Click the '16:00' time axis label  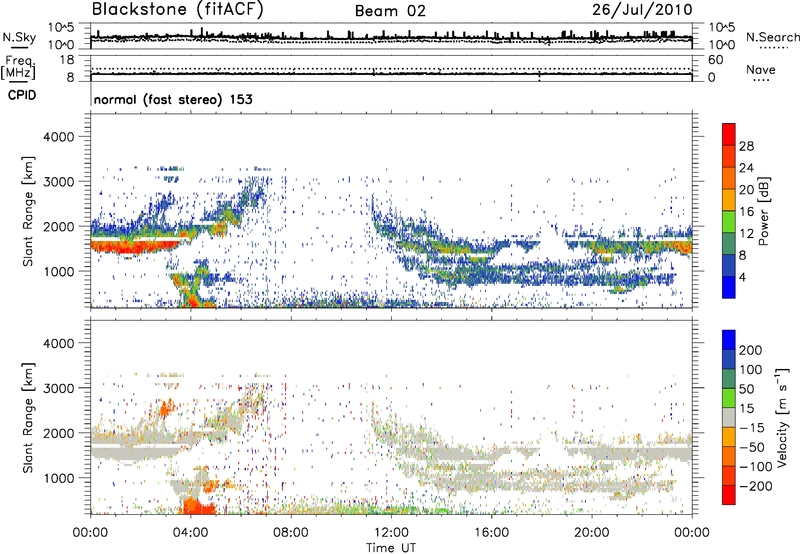(x=491, y=533)
